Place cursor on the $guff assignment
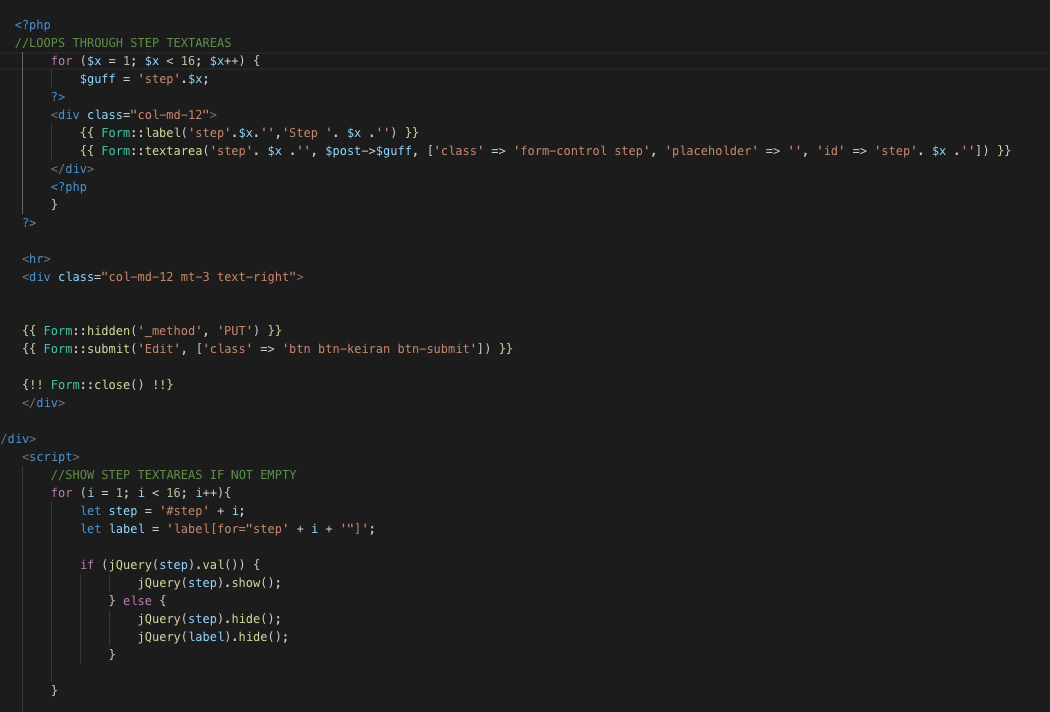The height and width of the screenshot is (712, 1050). [x=144, y=78]
